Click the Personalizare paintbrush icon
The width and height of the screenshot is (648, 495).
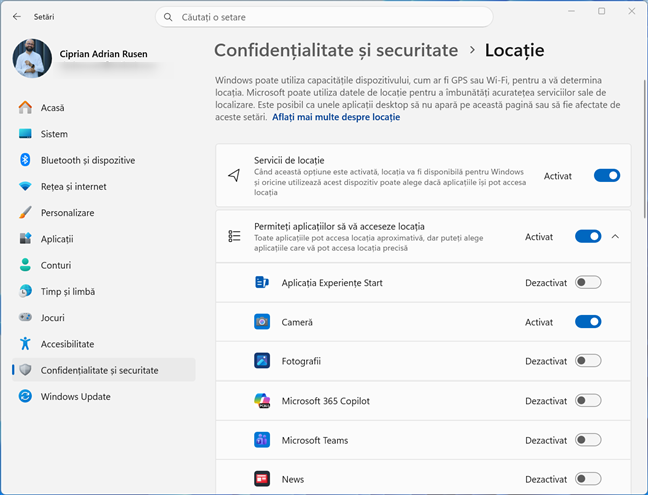coord(25,212)
